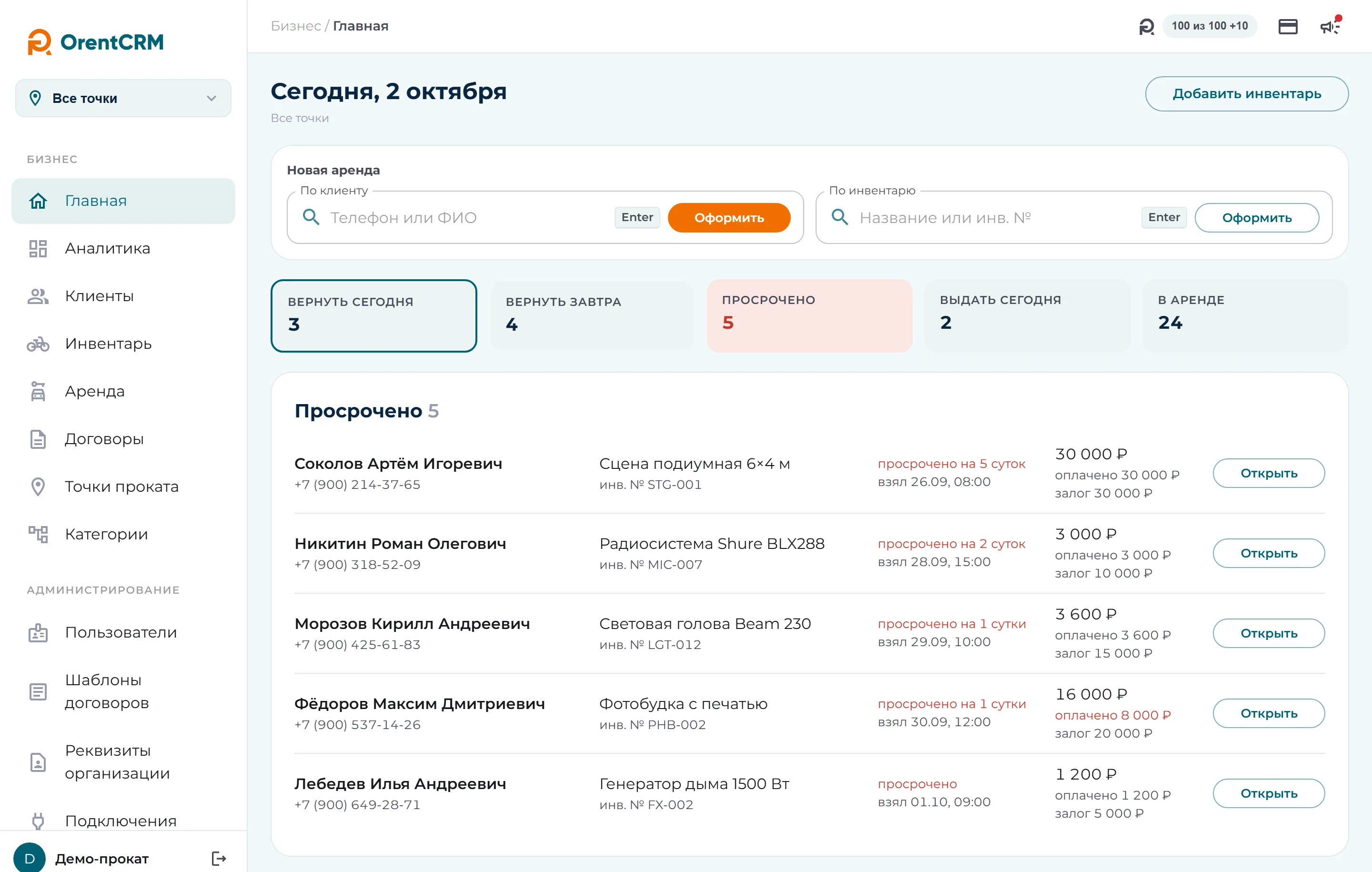The height and width of the screenshot is (872, 1372).
Task: Click the Категории tree icon
Action: click(38, 534)
